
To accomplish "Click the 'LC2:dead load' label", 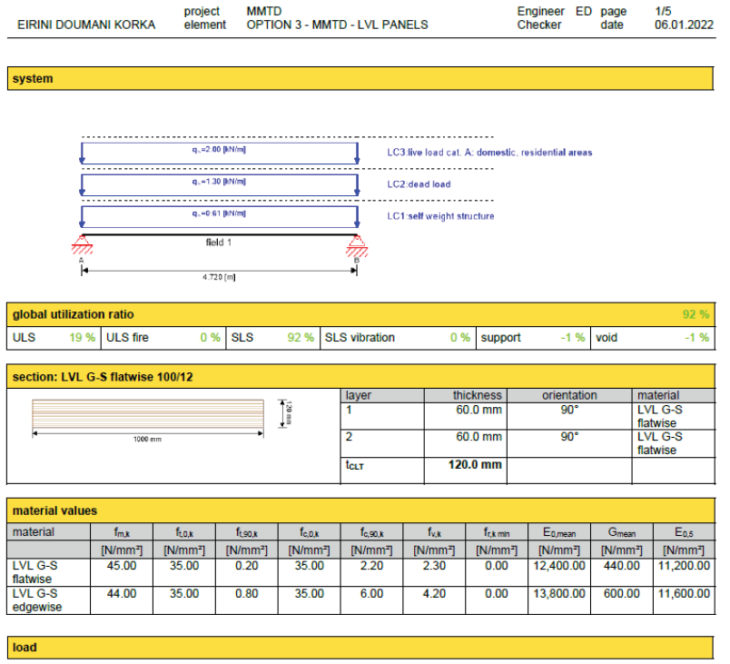I will (x=419, y=184).
